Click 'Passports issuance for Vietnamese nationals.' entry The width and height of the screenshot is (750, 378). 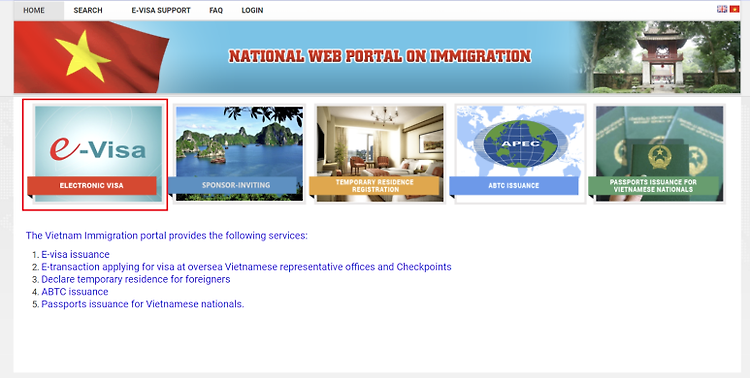pyautogui.click(x=143, y=304)
